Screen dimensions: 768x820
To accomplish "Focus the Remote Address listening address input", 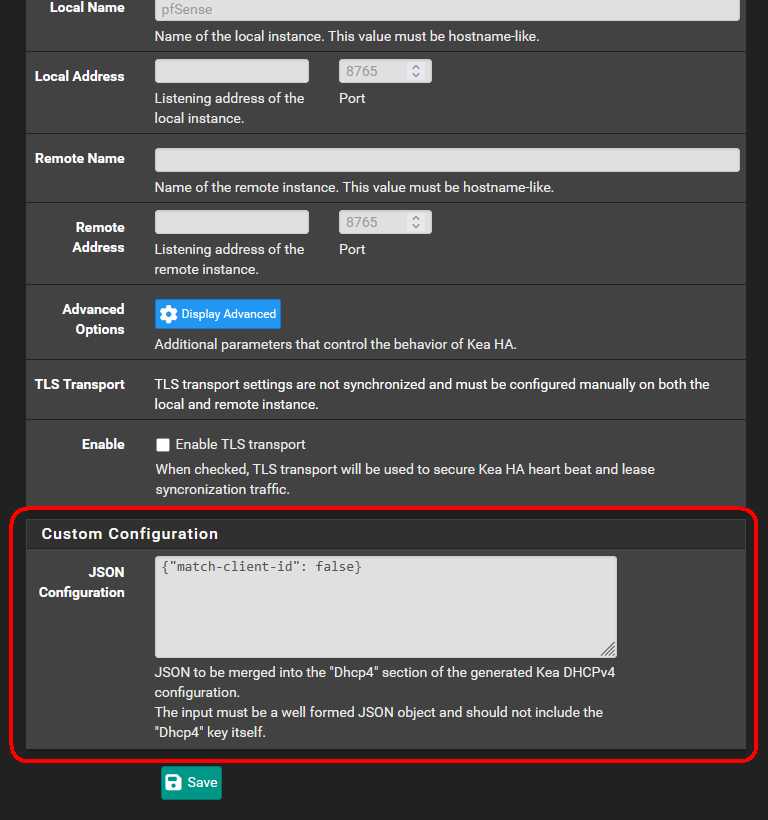I will tap(232, 222).
